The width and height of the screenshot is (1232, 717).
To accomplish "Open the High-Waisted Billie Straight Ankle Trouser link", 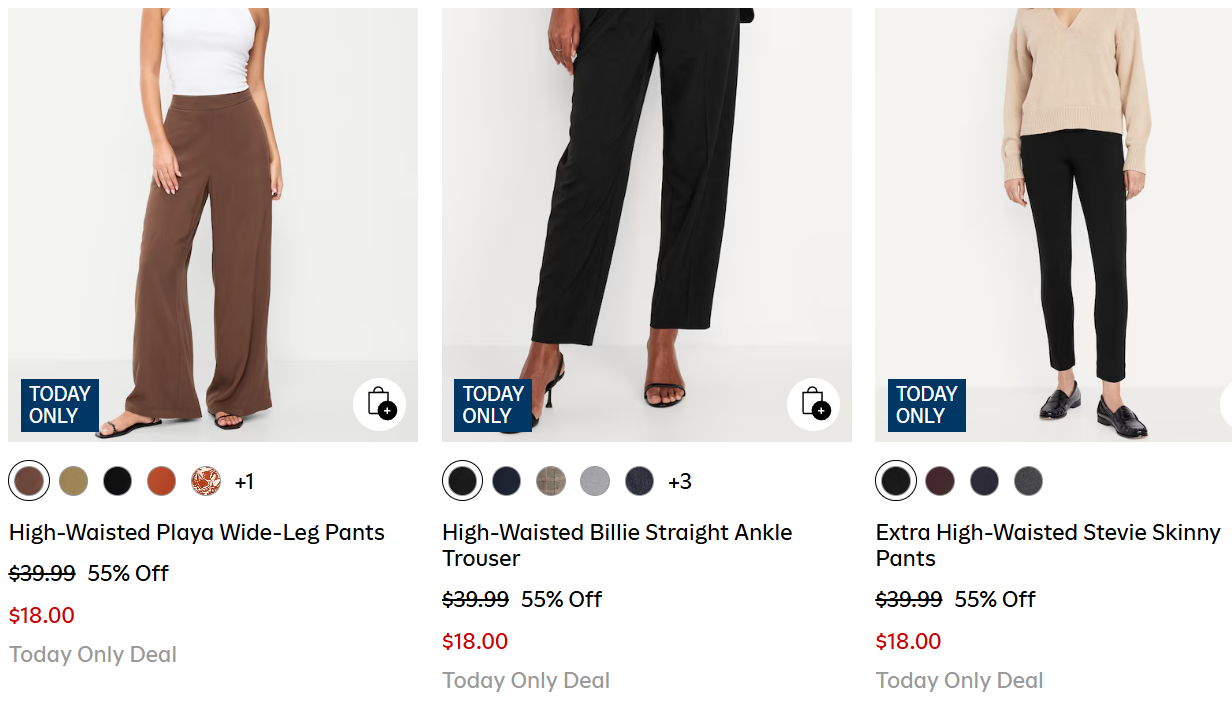I will click(x=616, y=545).
